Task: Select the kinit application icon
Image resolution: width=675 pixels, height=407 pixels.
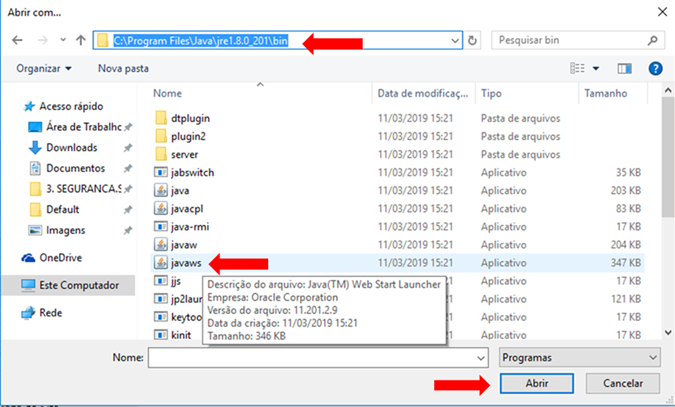Action: (161, 335)
